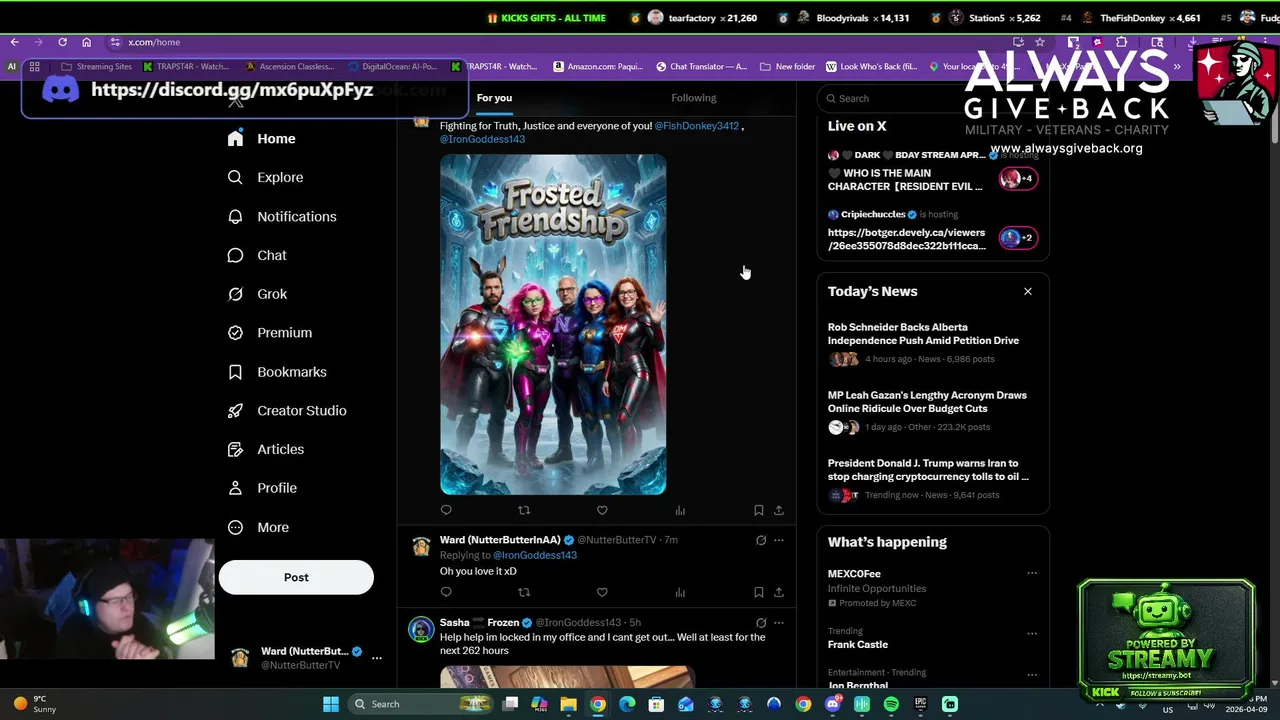
Task: Open the Frank Castle trending topic
Action: point(858,645)
